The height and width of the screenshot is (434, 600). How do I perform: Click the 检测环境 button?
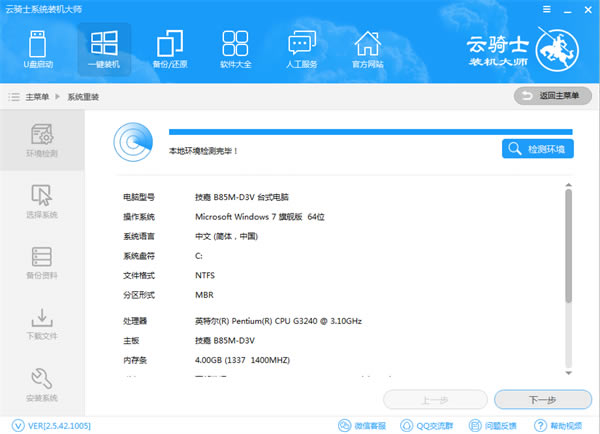pyautogui.click(x=538, y=149)
